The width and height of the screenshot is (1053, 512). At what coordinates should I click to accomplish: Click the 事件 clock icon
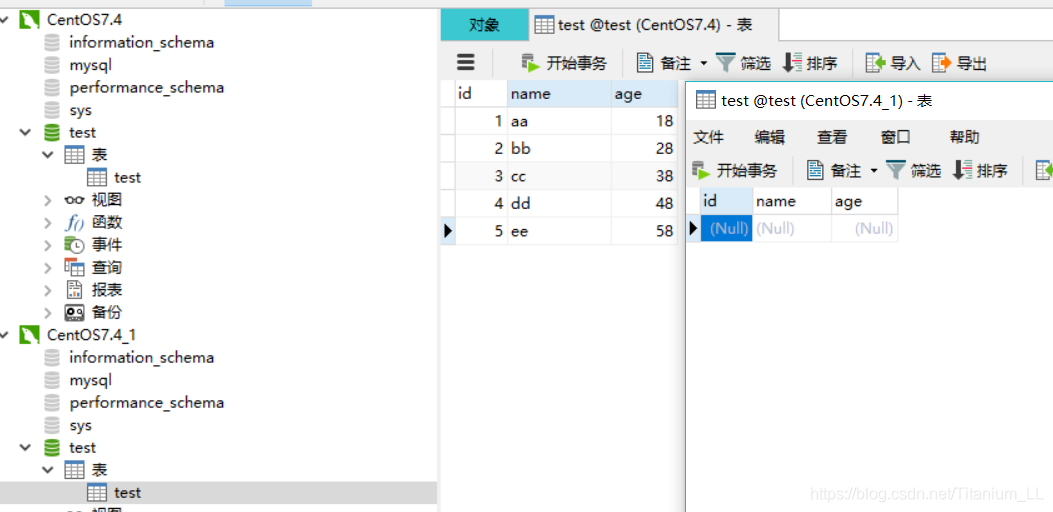pos(74,245)
